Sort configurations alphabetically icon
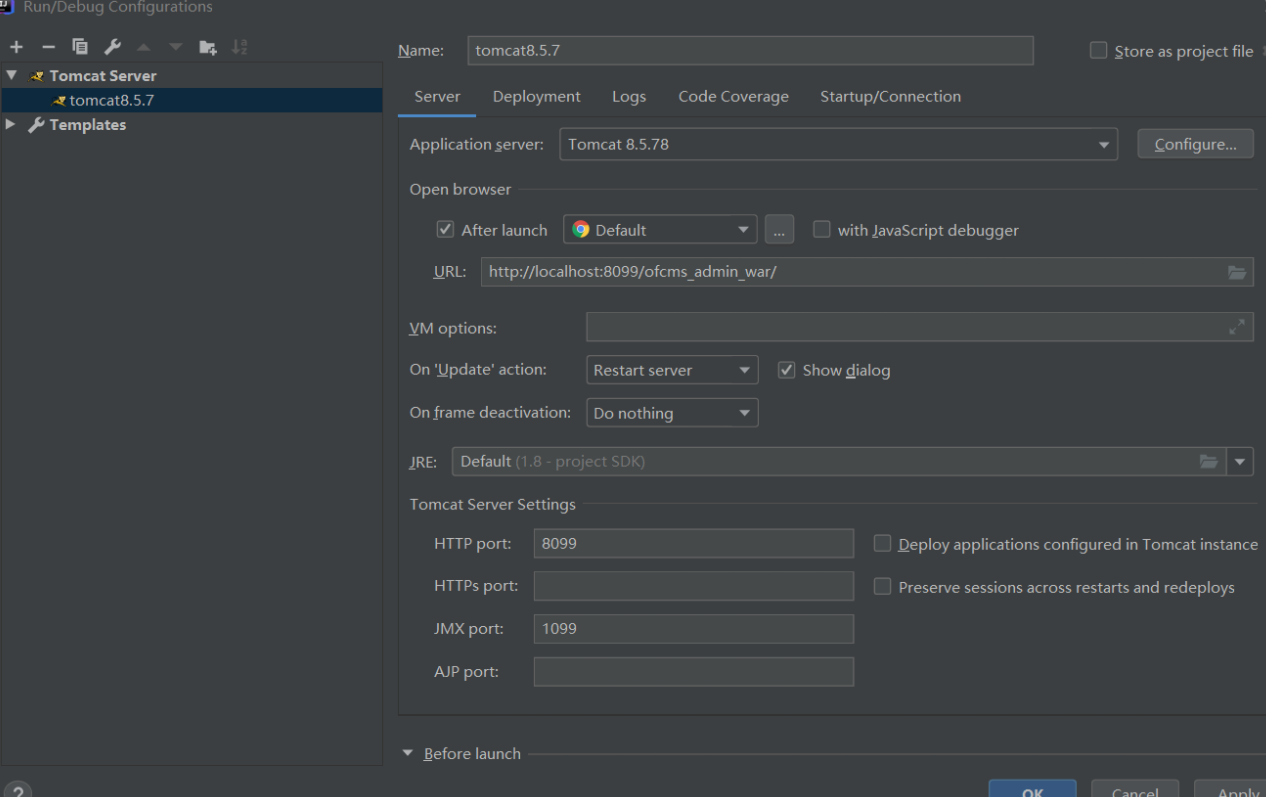The width and height of the screenshot is (1266, 797). tap(239, 47)
